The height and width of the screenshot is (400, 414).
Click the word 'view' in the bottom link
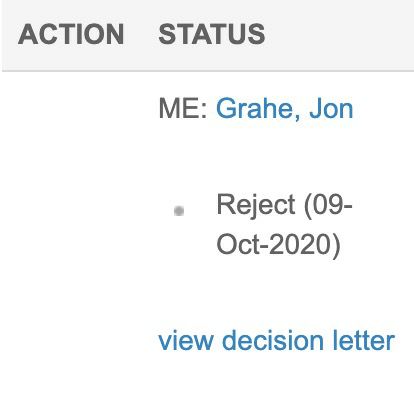coord(186,340)
